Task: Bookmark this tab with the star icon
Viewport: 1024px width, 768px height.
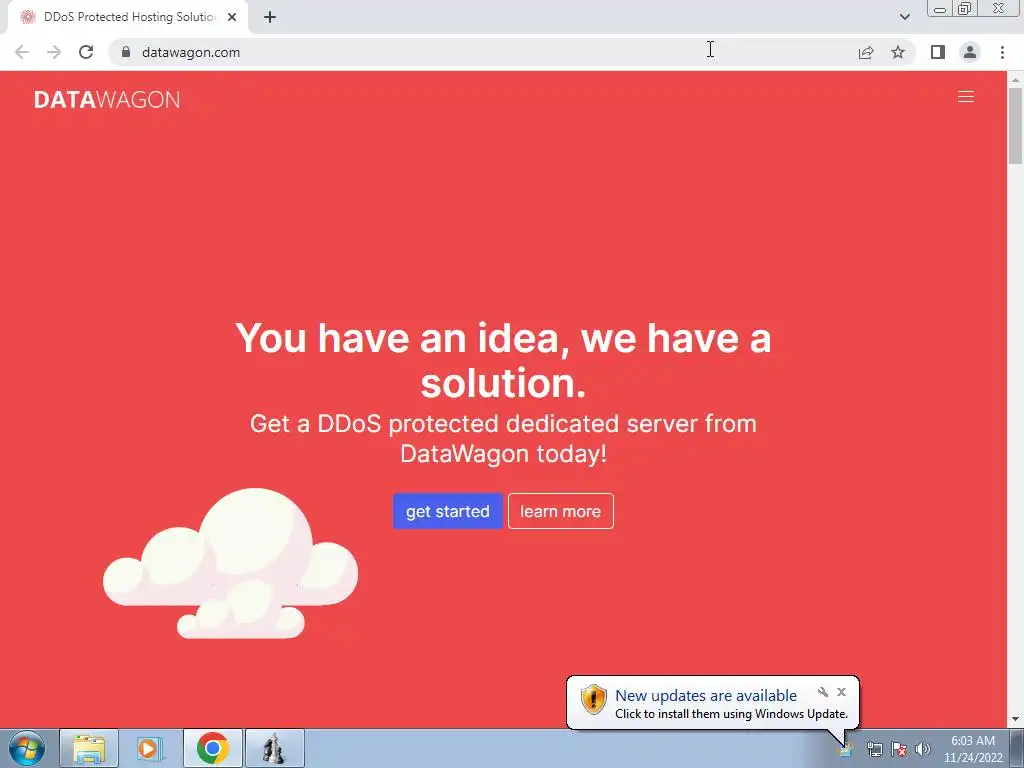Action: [x=898, y=52]
